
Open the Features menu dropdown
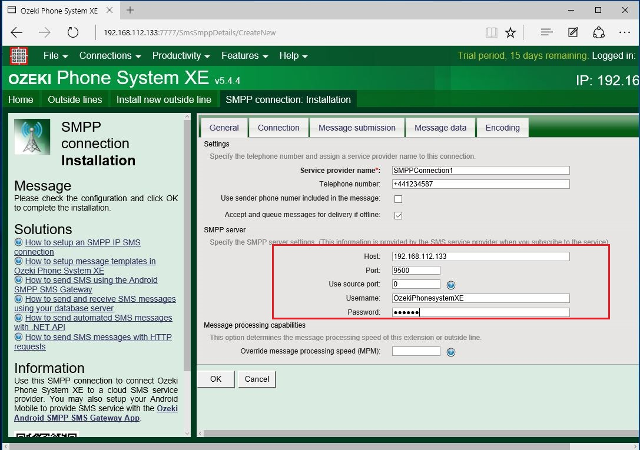tap(244, 56)
